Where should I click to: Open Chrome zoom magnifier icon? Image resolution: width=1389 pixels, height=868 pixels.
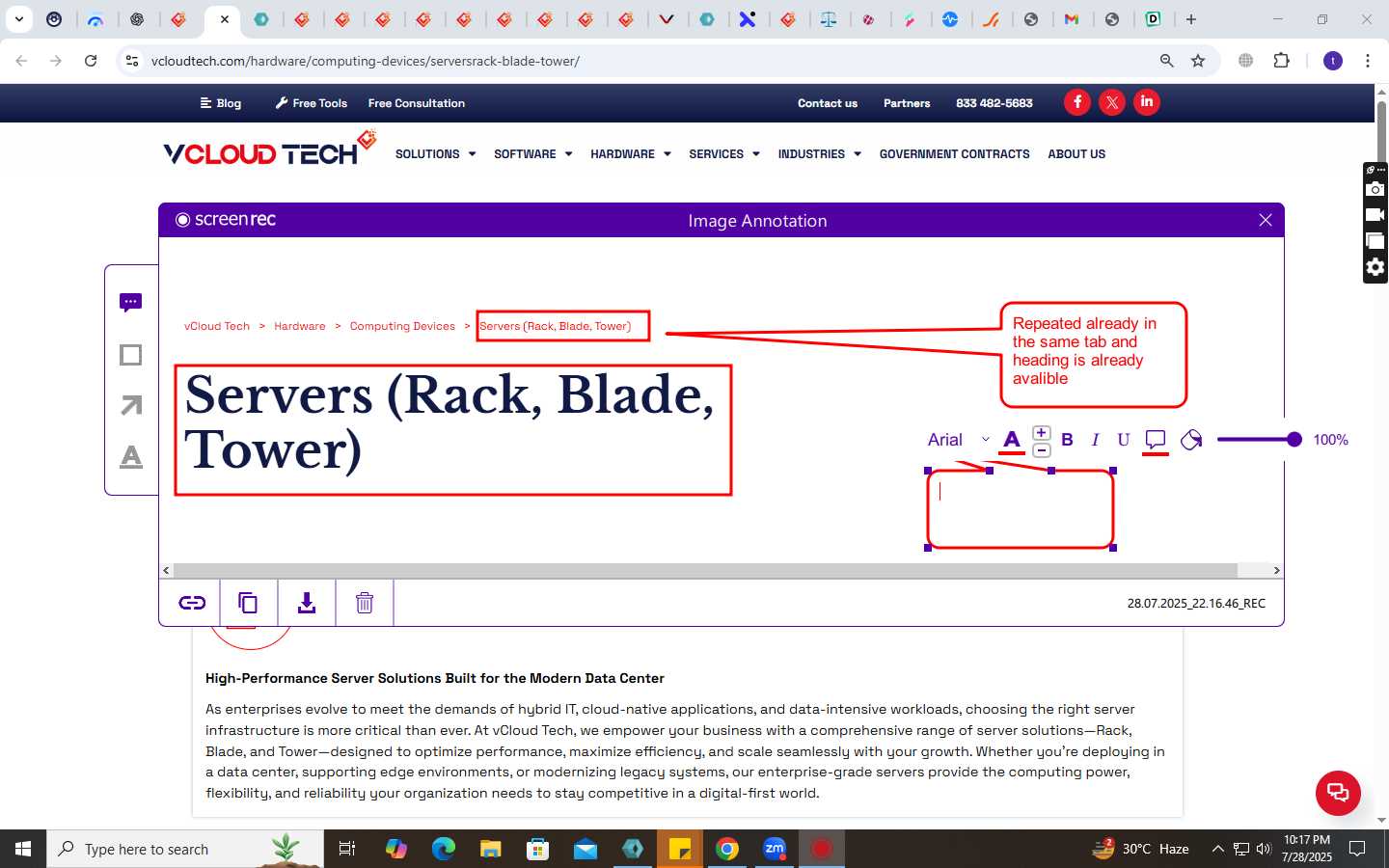(1166, 61)
